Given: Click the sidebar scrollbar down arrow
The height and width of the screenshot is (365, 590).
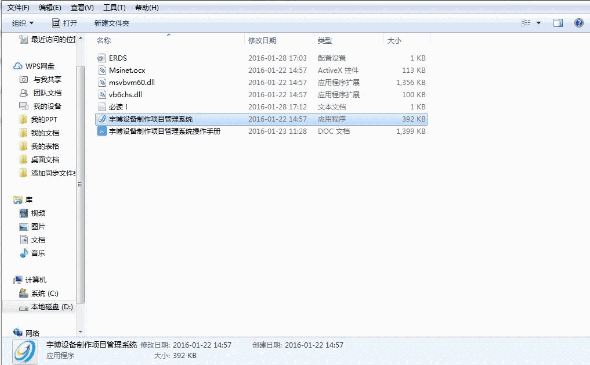Looking at the screenshot, I should [81, 332].
